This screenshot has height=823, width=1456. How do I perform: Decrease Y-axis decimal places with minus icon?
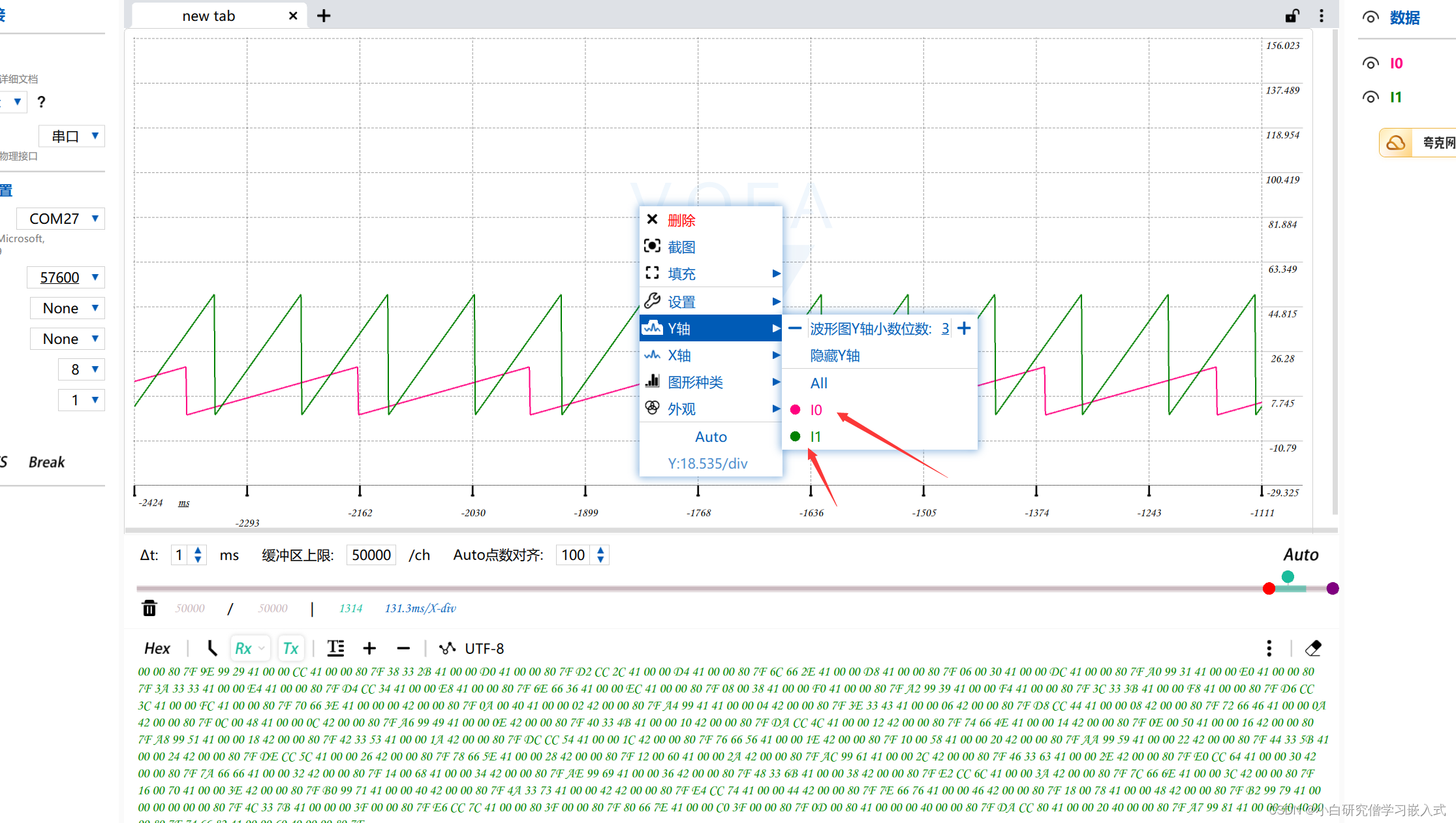(795, 328)
